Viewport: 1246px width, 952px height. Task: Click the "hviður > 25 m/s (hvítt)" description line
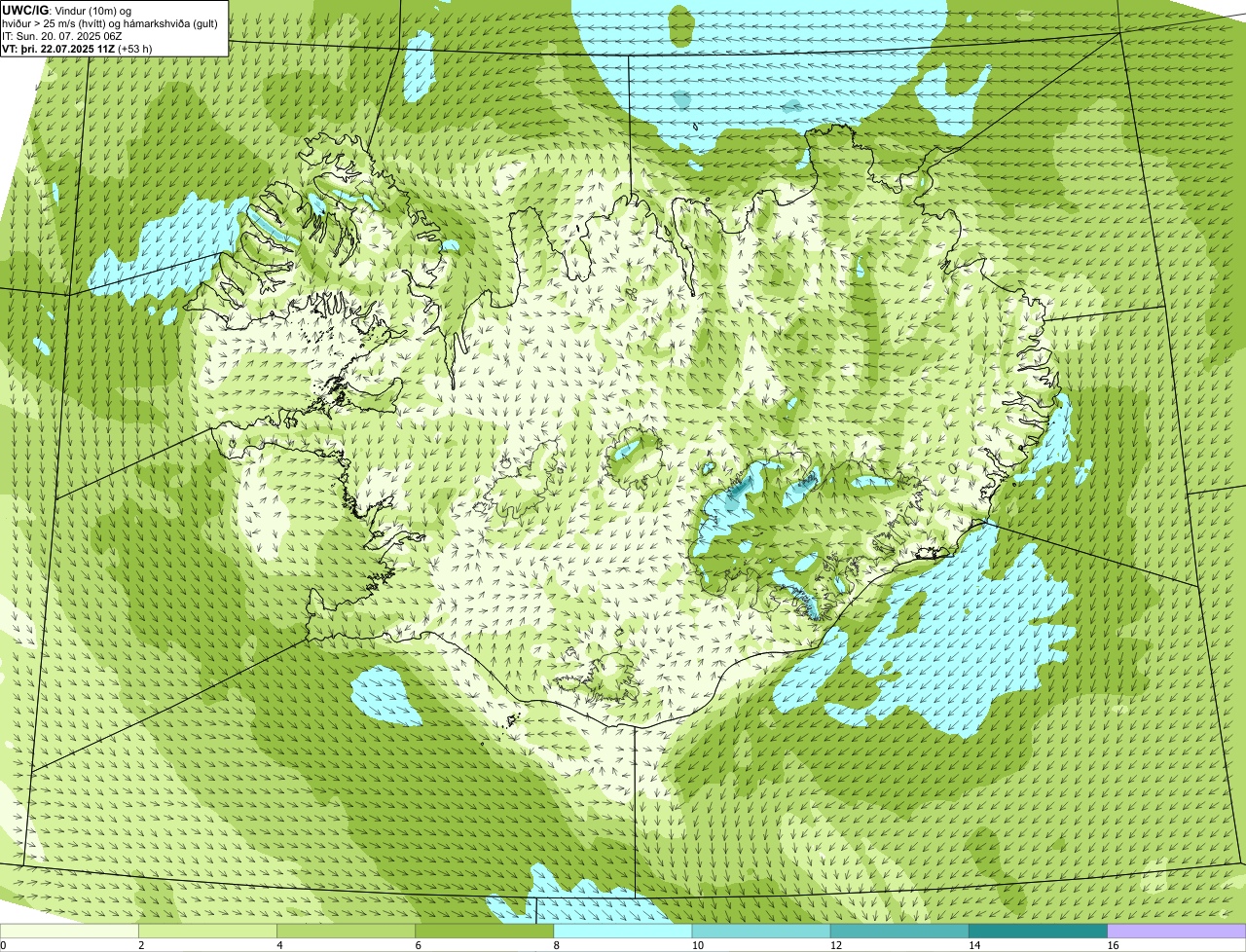coord(110,22)
